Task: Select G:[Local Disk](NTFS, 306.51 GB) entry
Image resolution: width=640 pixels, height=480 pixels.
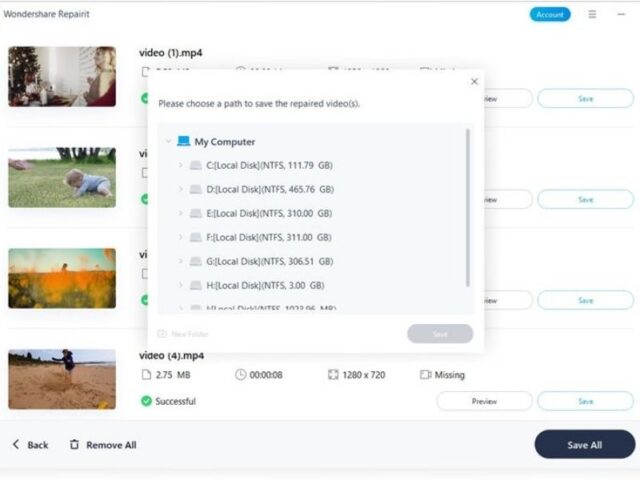Action: pyautogui.click(x=269, y=261)
